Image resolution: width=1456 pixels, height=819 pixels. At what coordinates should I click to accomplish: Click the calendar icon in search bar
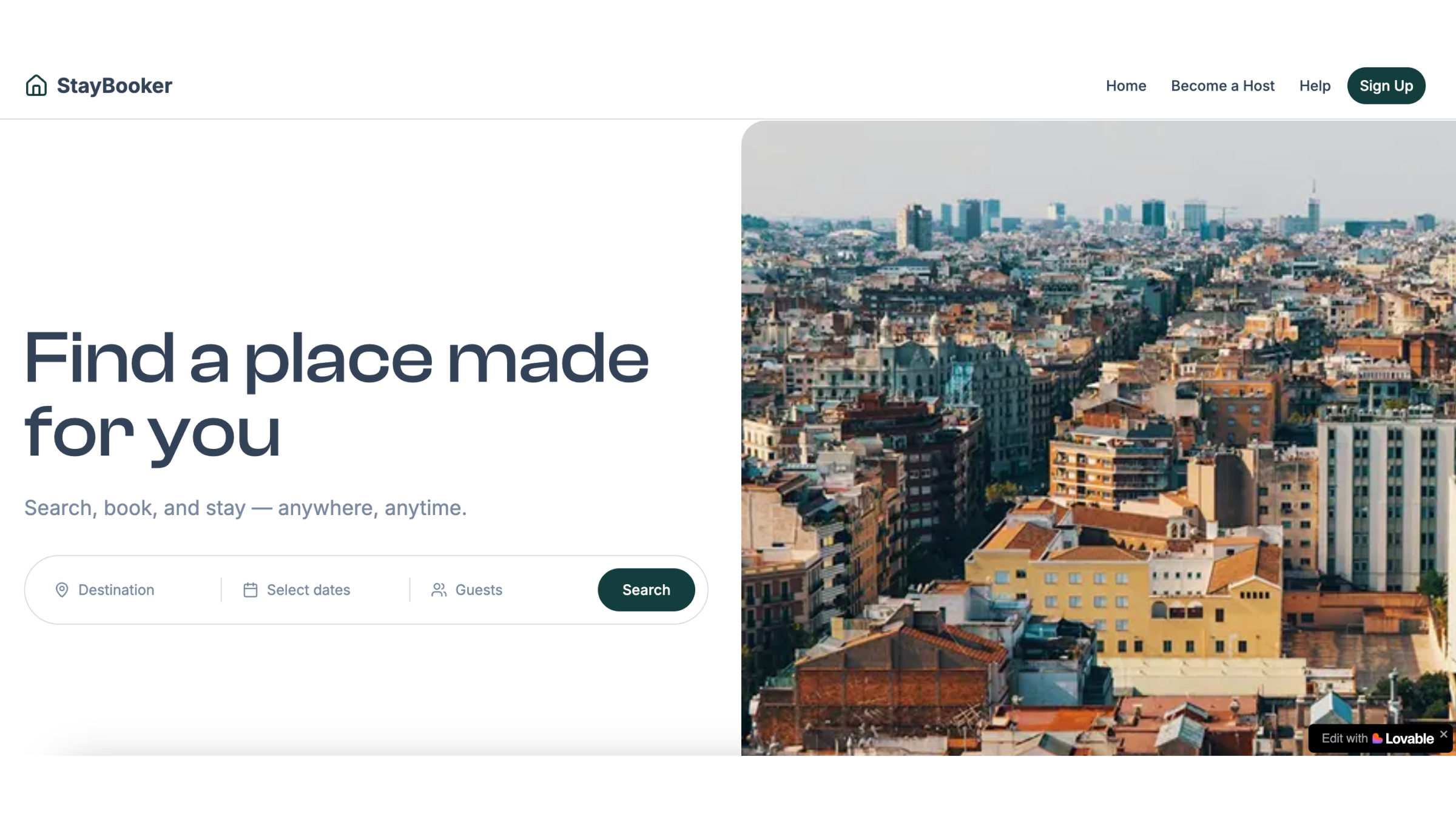(x=251, y=590)
